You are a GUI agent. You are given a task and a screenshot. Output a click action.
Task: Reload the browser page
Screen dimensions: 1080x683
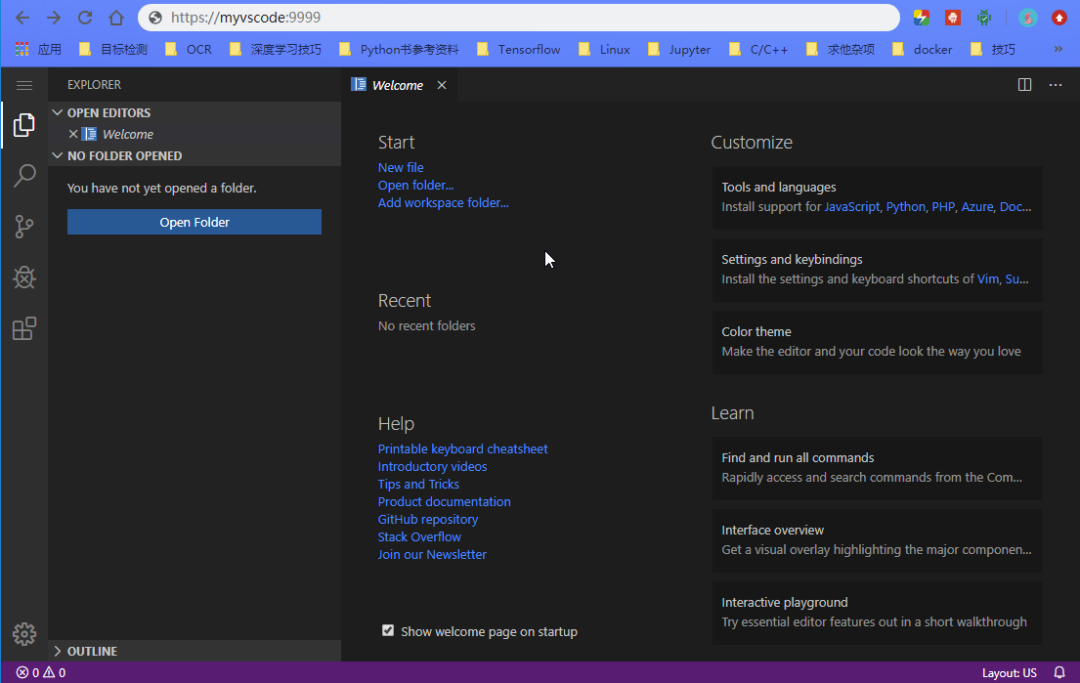tap(85, 18)
